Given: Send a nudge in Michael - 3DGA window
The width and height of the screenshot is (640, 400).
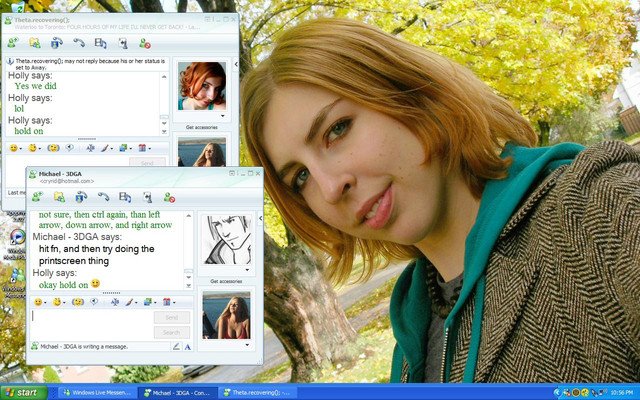Looking at the screenshot, I should pyautogui.click(x=78, y=302).
